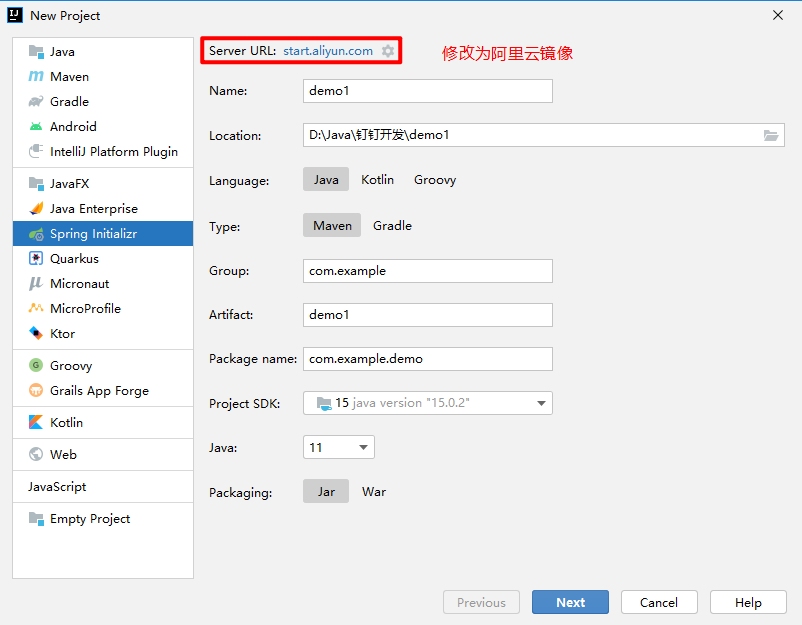Select the Groovy generator entry
The image size is (802, 625).
pyautogui.click(x=103, y=365)
